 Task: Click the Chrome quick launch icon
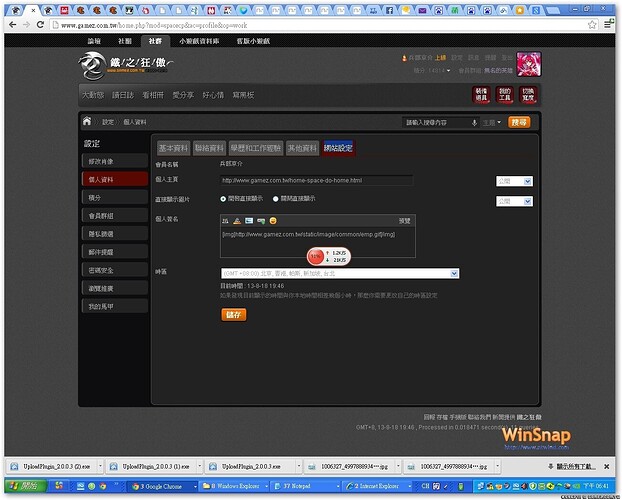(x=103, y=486)
